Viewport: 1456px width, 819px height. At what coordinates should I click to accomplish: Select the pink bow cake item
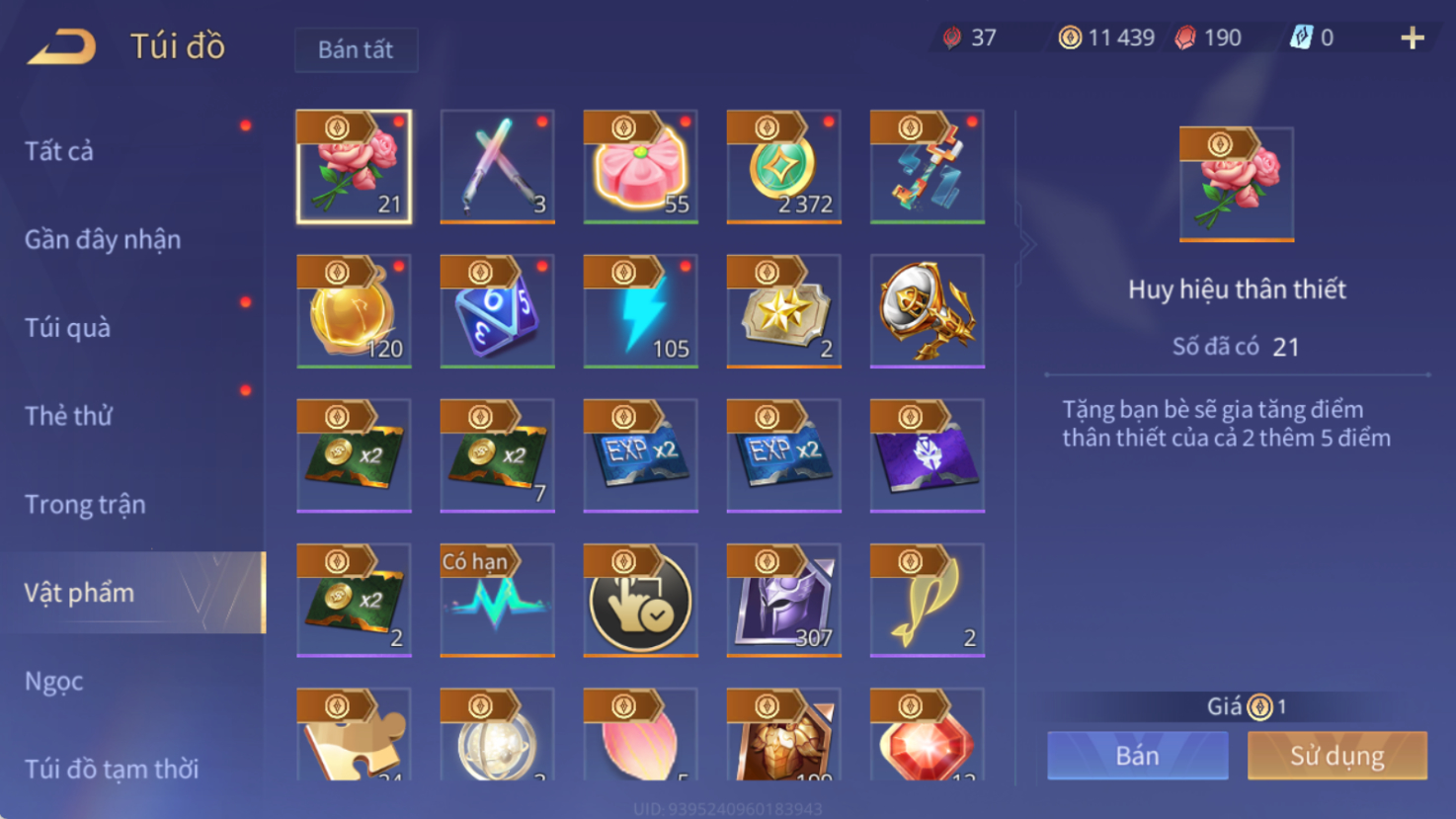click(640, 167)
